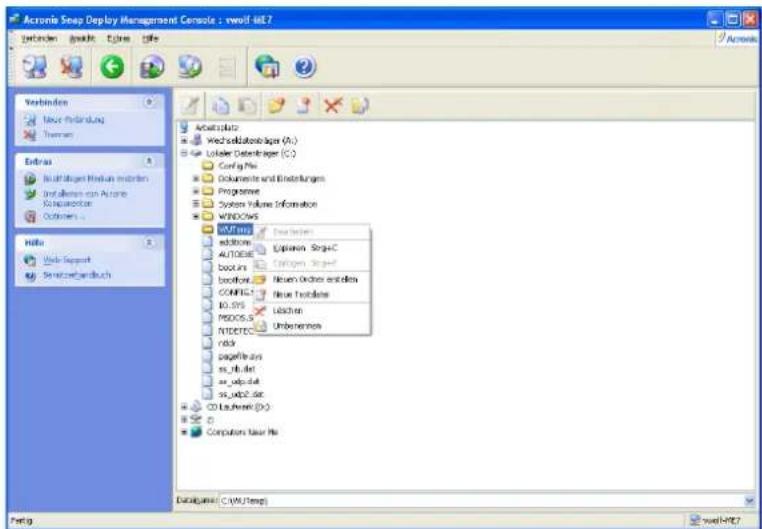The image size is (762, 529).
Task: Collapse the Hilfe sidebar panel
Action: click(150, 242)
